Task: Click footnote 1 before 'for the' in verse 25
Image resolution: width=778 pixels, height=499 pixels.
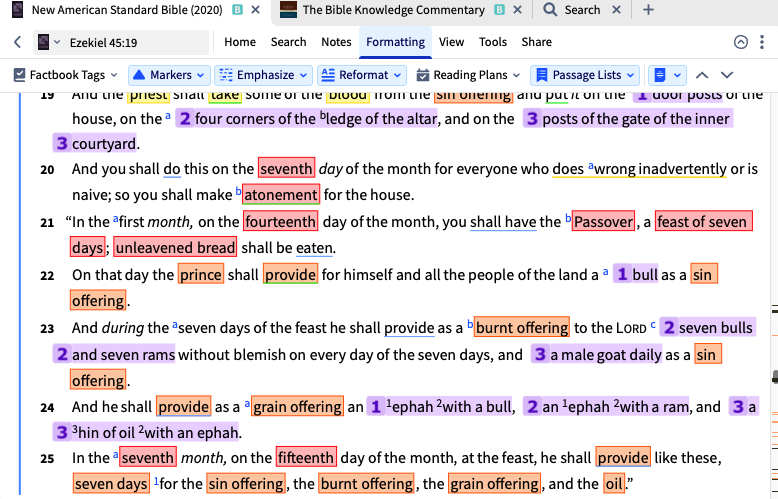Action: pos(156,480)
